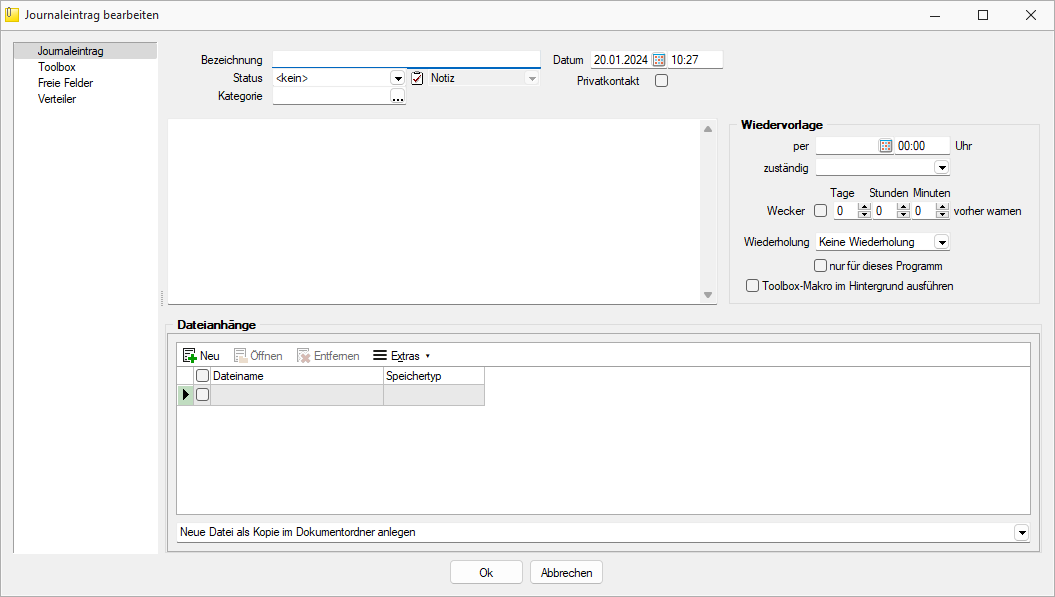The width and height of the screenshot is (1055, 597).
Task: Minimize the Journaleintrag bearbeiten window
Action: 935,15
